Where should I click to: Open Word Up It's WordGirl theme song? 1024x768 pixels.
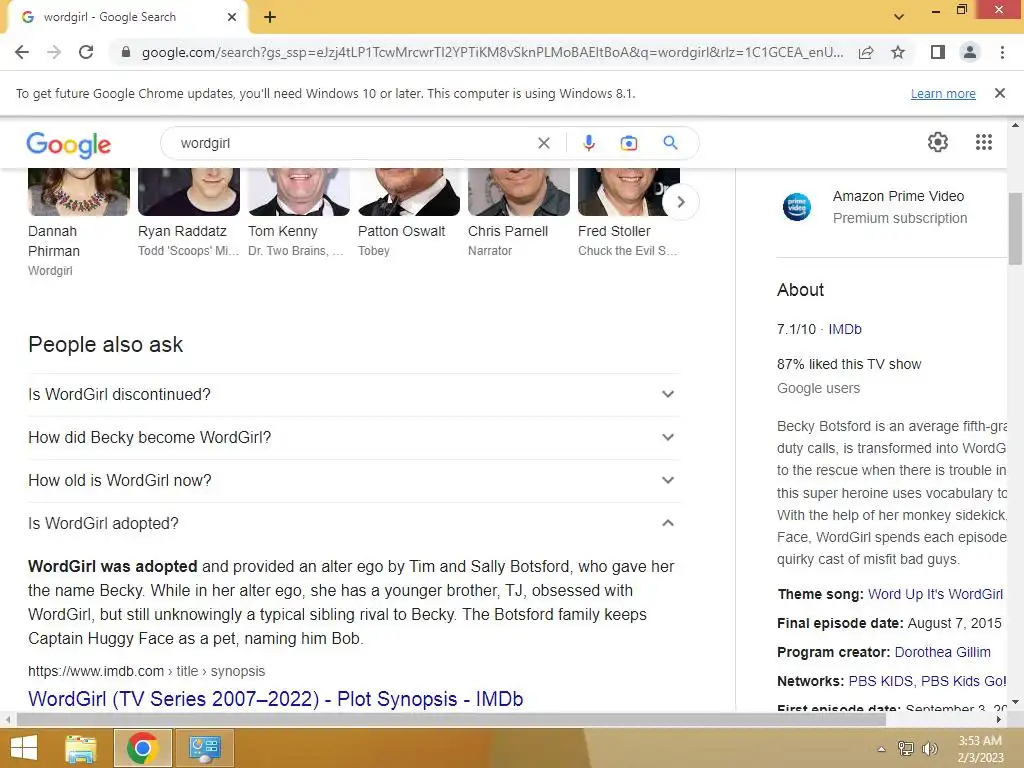pos(935,594)
